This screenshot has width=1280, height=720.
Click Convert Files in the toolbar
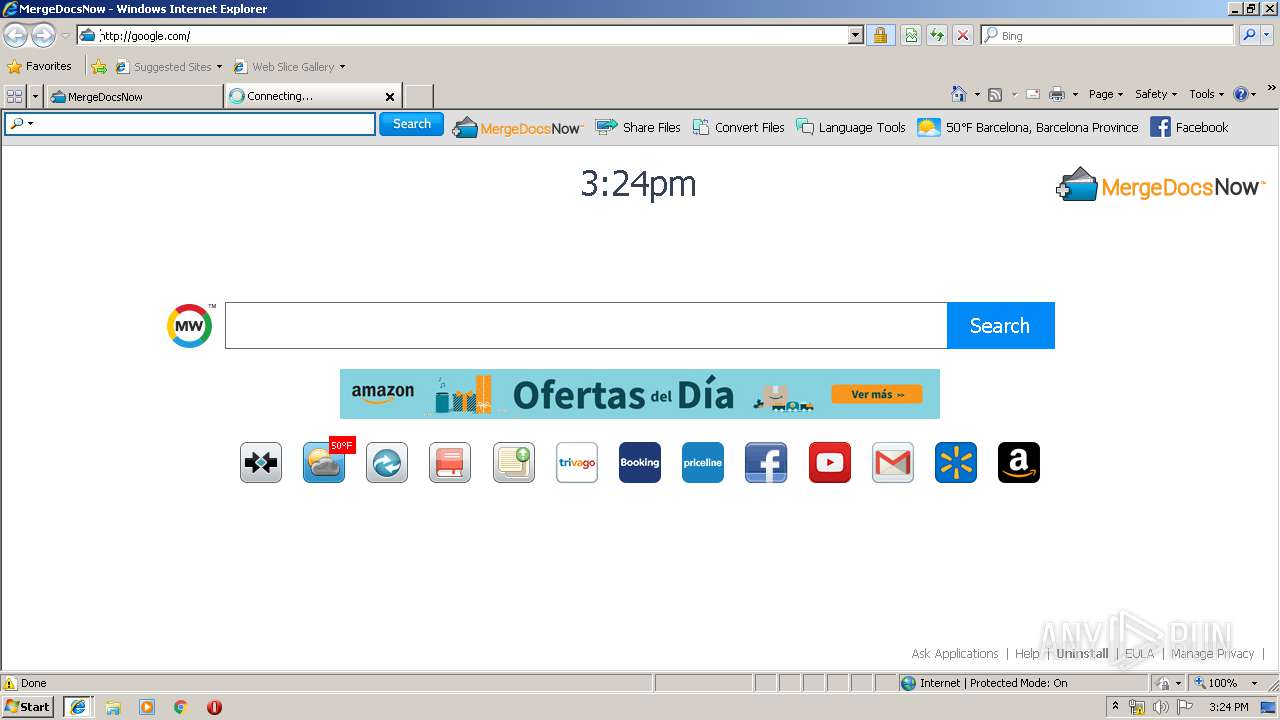click(x=738, y=127)
